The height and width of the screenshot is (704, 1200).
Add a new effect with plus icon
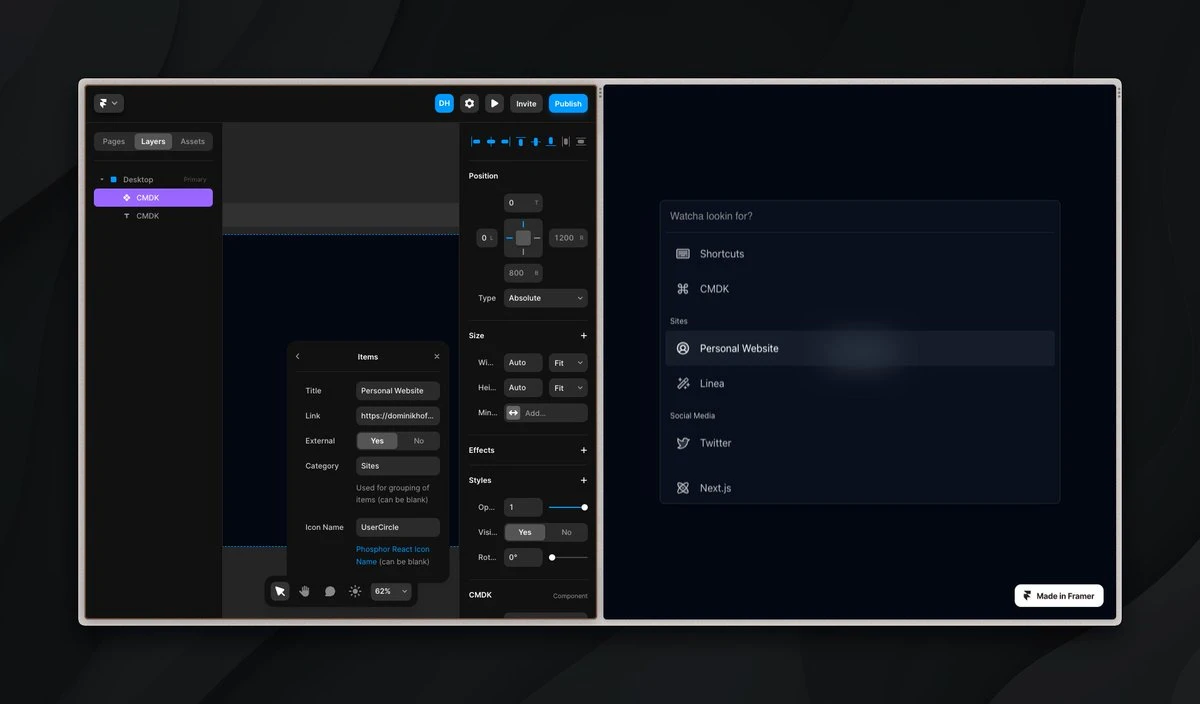click(584, 450)
